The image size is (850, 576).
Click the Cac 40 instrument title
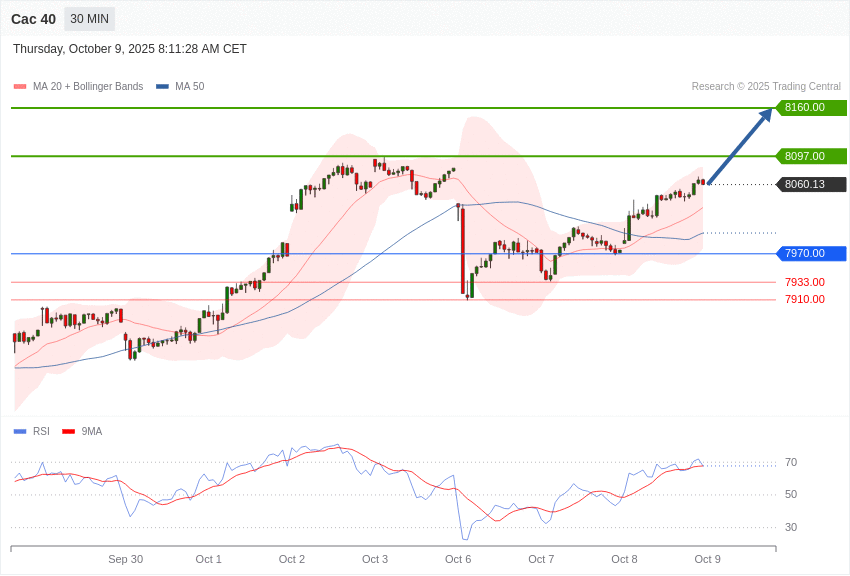[33, 19]
